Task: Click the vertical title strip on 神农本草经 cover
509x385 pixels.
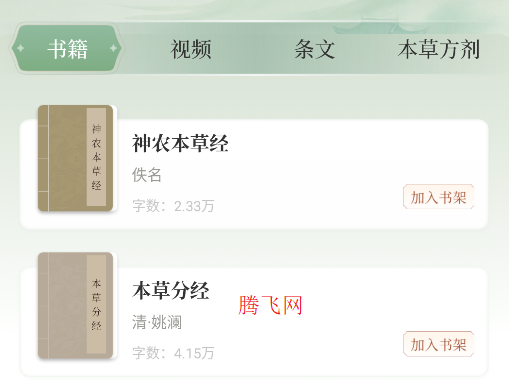Action: pyautogui.click(x=96, y=157)
